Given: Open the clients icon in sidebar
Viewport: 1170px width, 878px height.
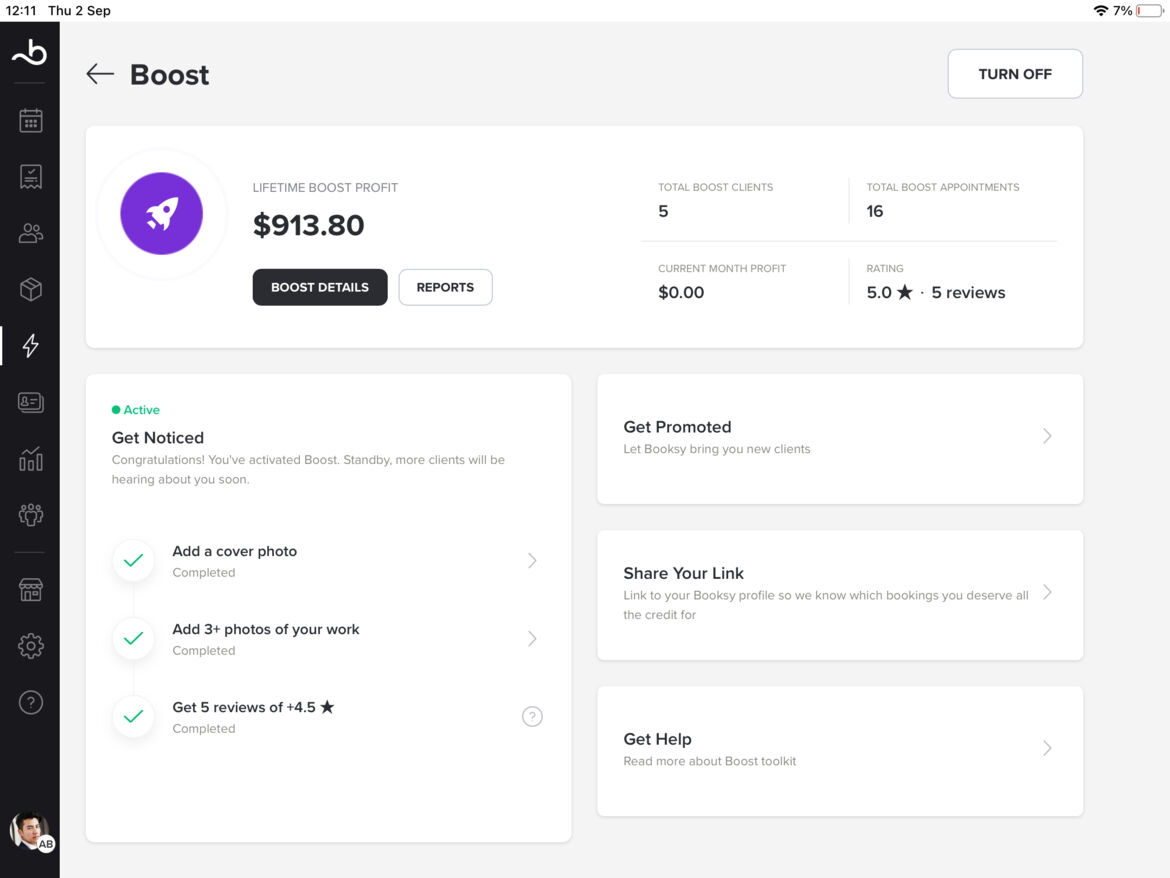Looking at the screenshot, I should click(x=31, y=233).
